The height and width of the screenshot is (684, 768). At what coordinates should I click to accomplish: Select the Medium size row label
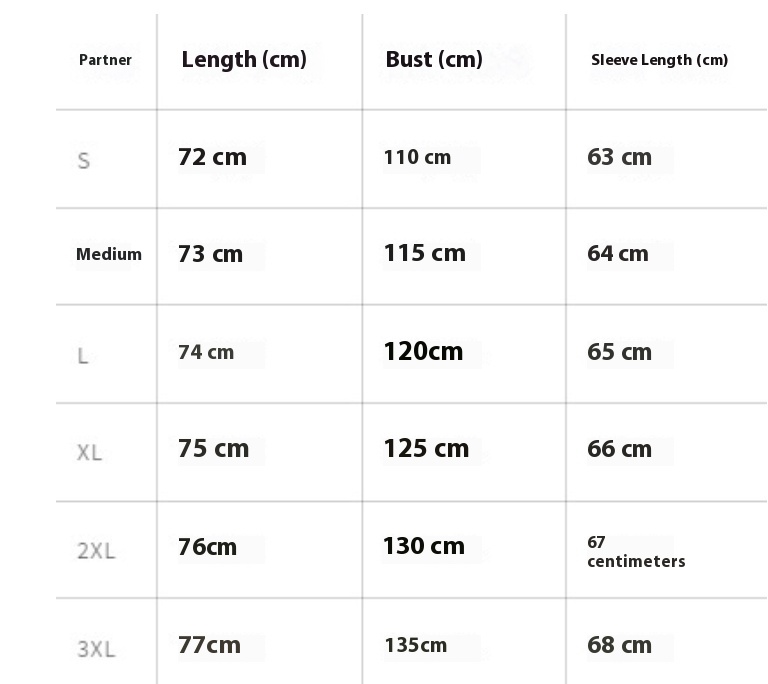[109, 254]
